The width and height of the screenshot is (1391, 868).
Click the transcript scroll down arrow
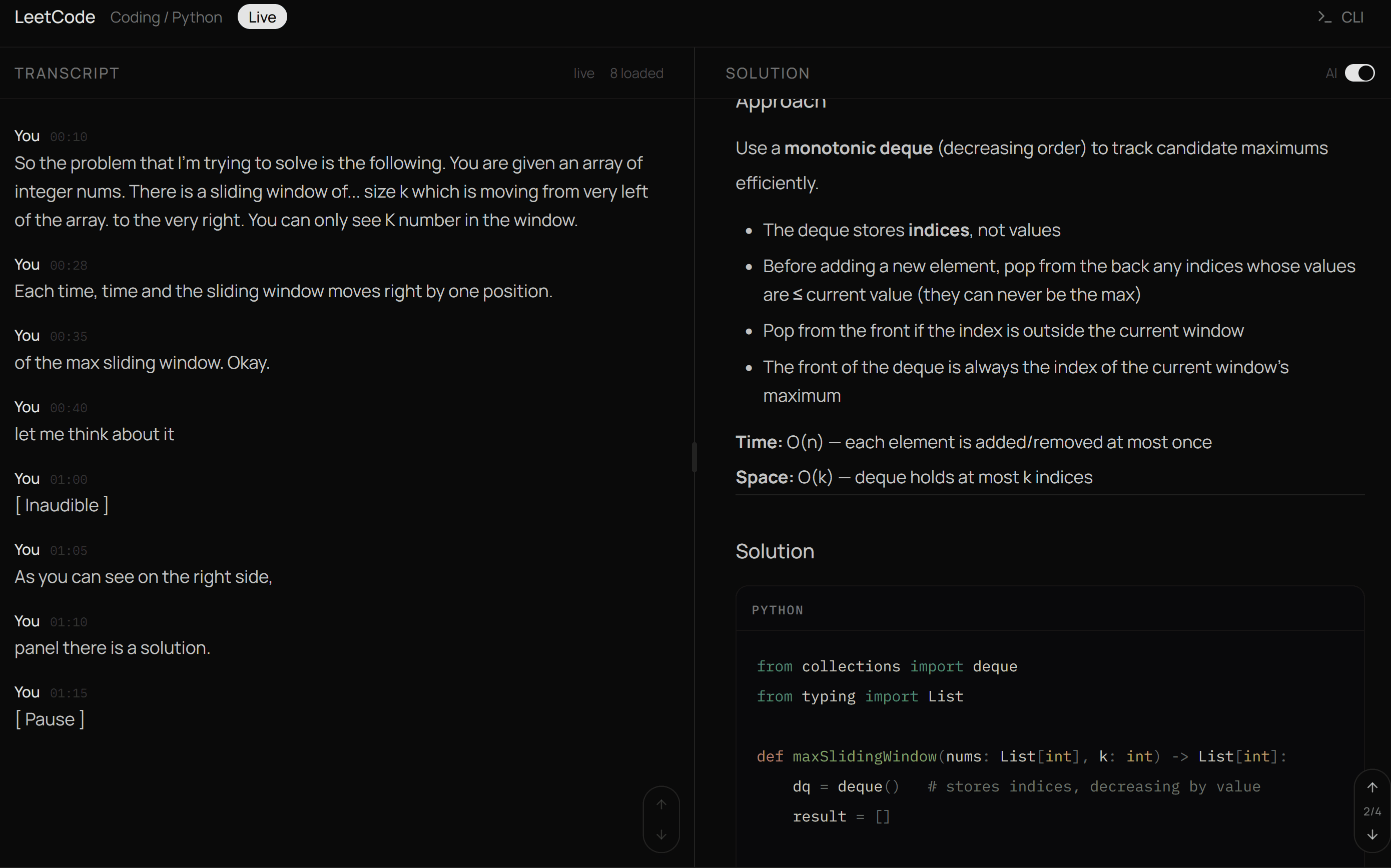point(661,834)
